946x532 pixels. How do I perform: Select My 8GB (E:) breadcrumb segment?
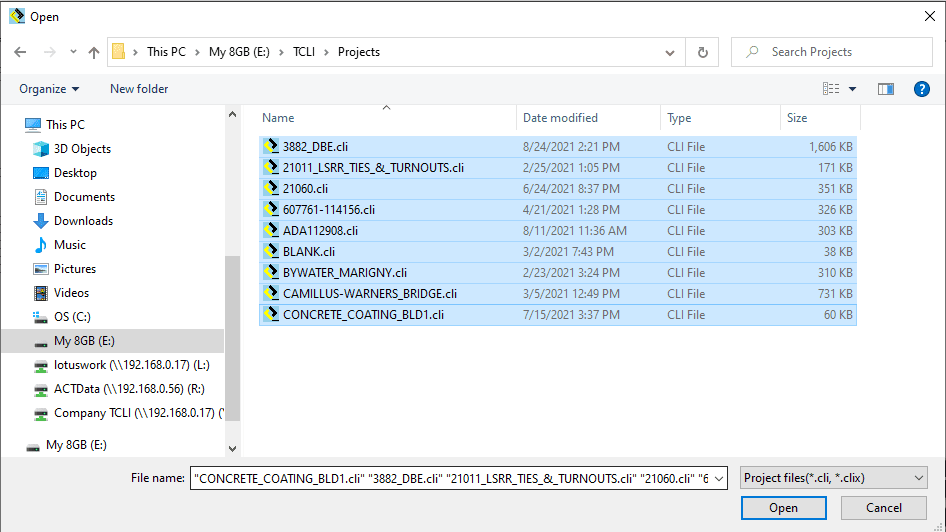[x=239, y=52]
